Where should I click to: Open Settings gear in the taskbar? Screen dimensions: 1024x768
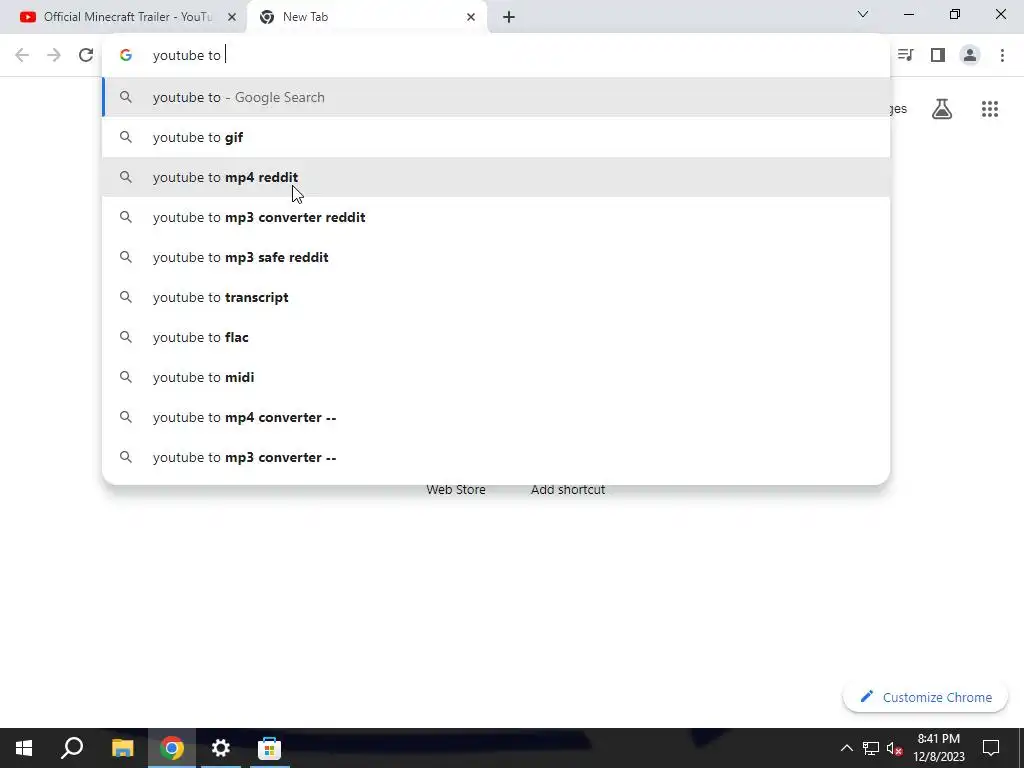pos(221,748)
